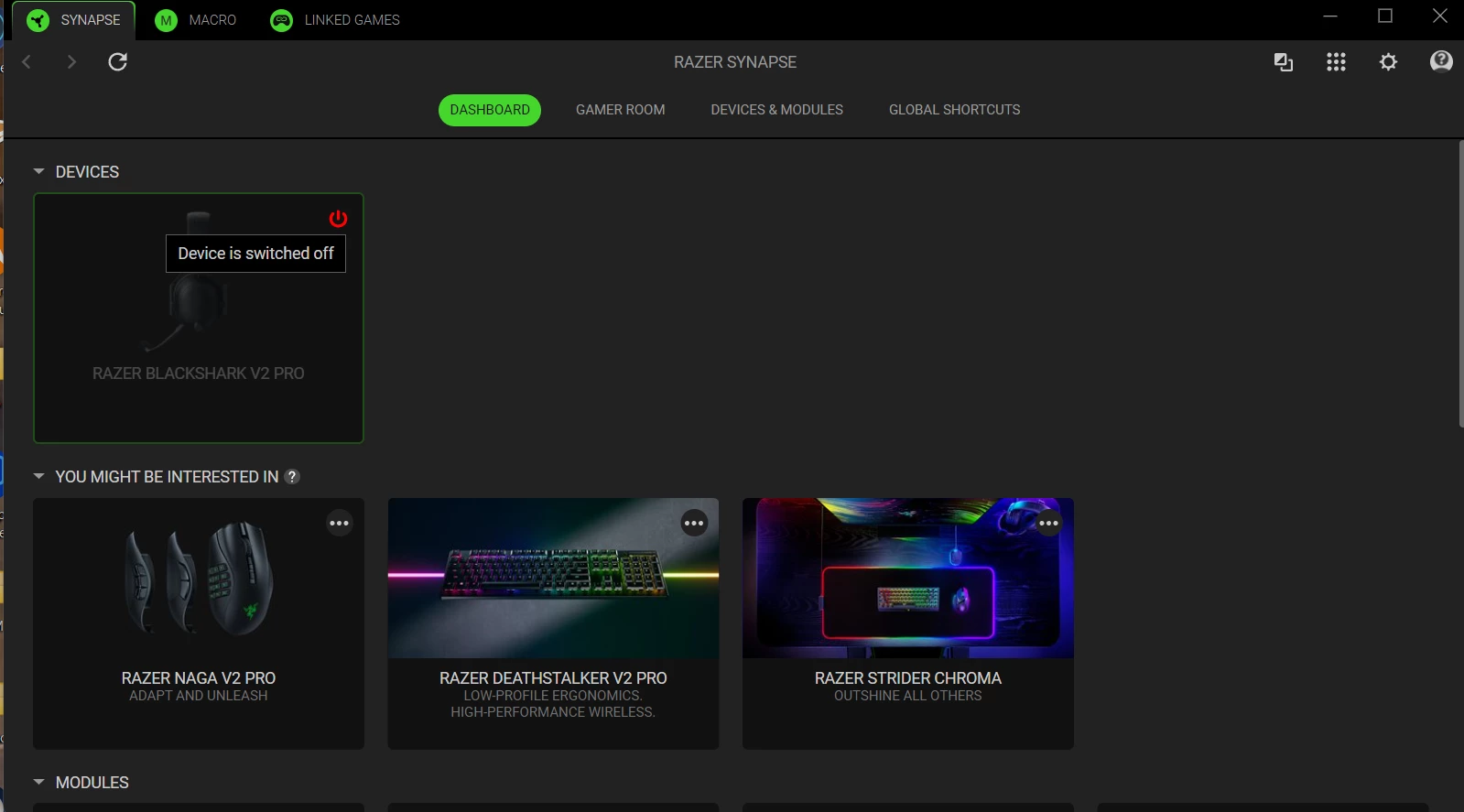Image resolution: width=1464 pixels, height=812 pixels.
Task: Collapse the Modules section
Action: click(x=38, y=782)
